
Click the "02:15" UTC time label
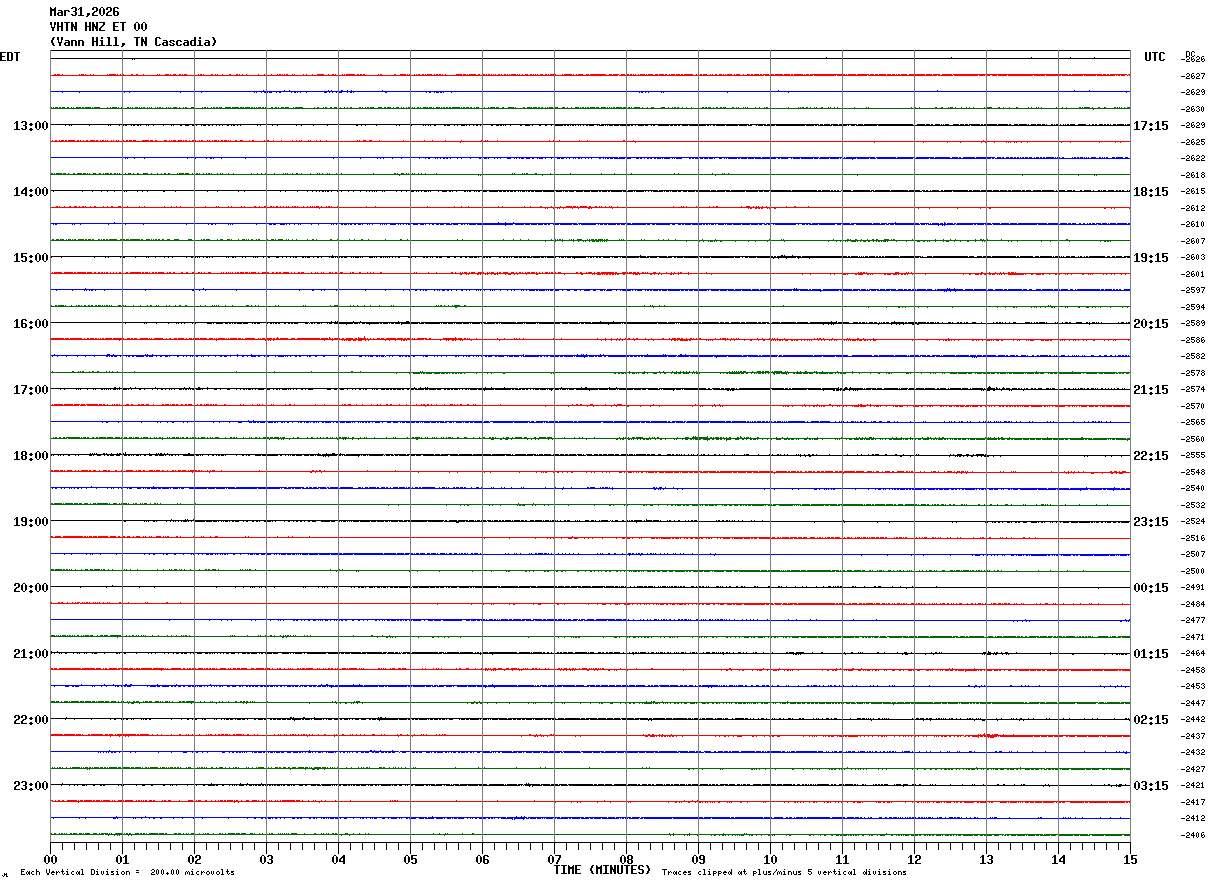point(1151,720)
